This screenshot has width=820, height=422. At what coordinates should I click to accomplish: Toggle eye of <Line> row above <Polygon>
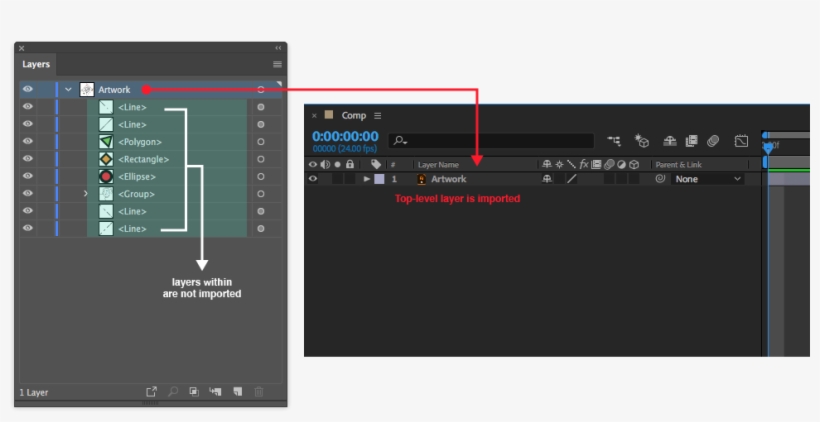(x=28, y=124)
